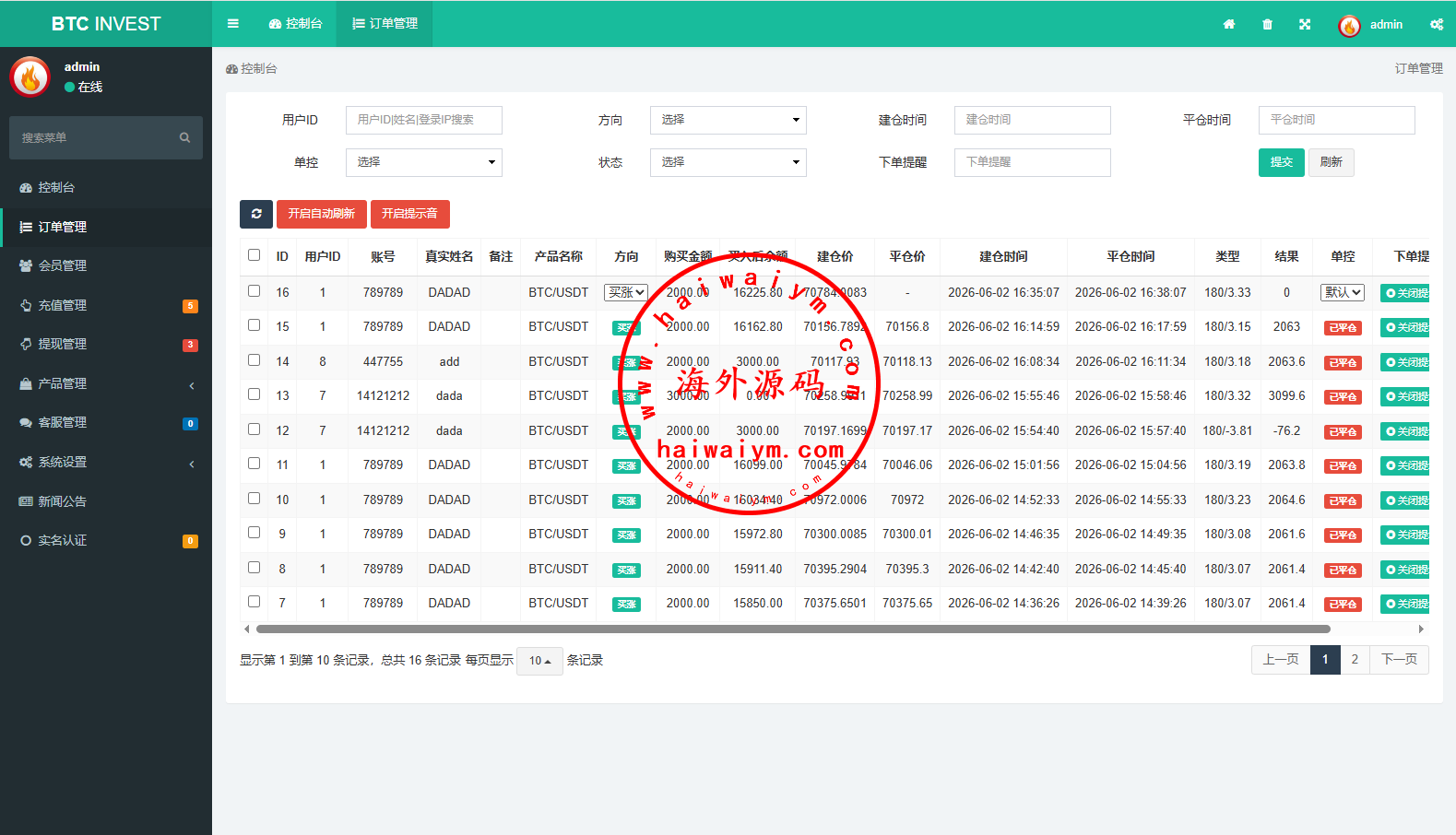Open 控制台 in the sidebar
This screenshot has width=1456, height=835.
click(x=106, y=187)
